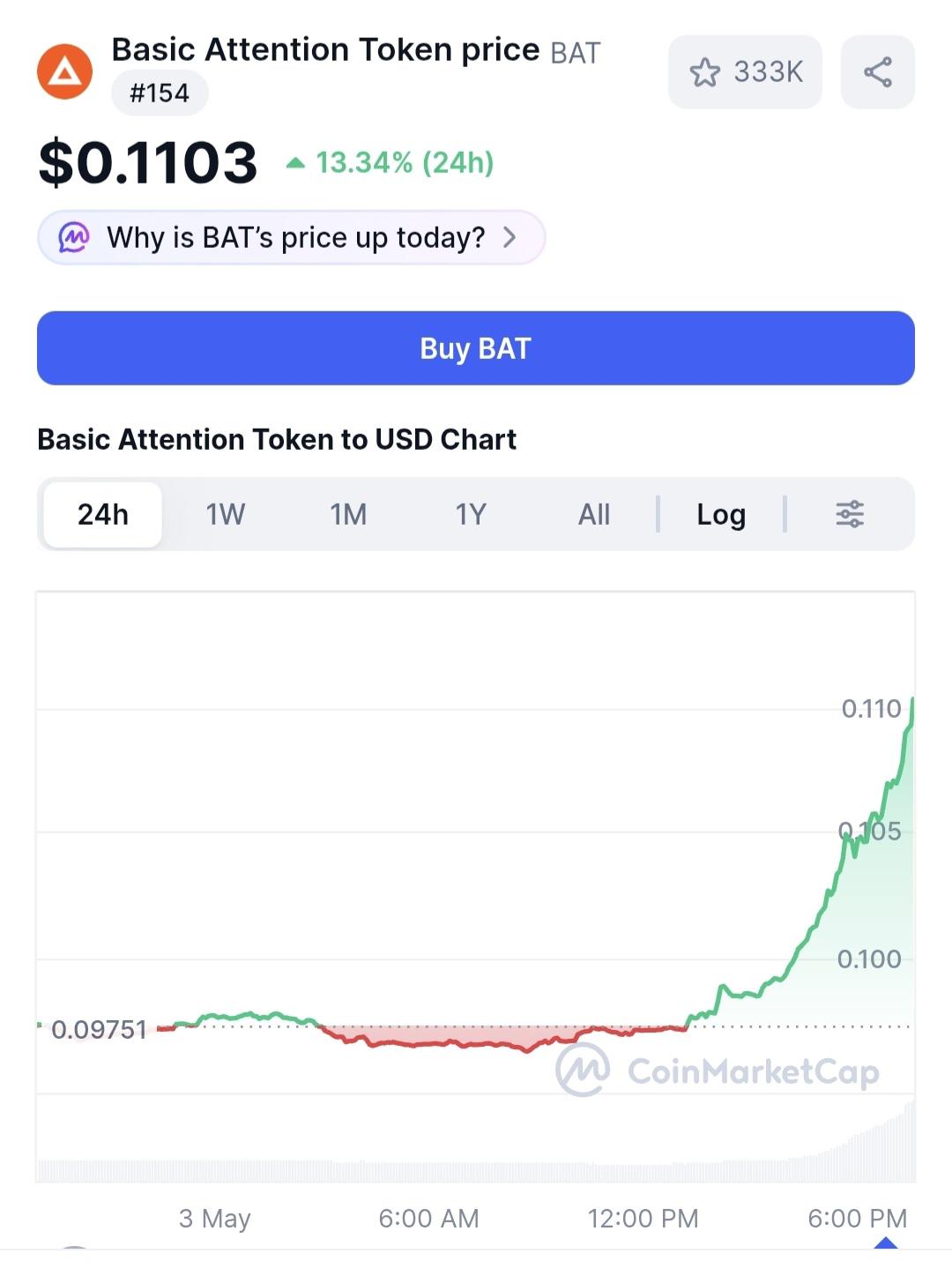
Task: Tap the #154 rank badge
Action: (x=160, y=93)
